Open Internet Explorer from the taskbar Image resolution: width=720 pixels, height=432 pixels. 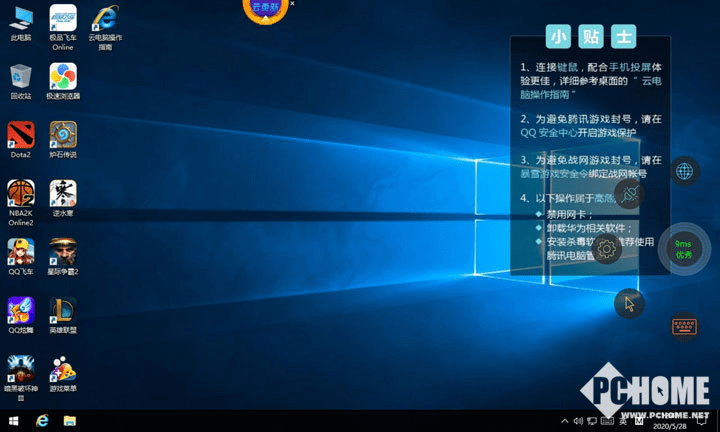(43, 420)
